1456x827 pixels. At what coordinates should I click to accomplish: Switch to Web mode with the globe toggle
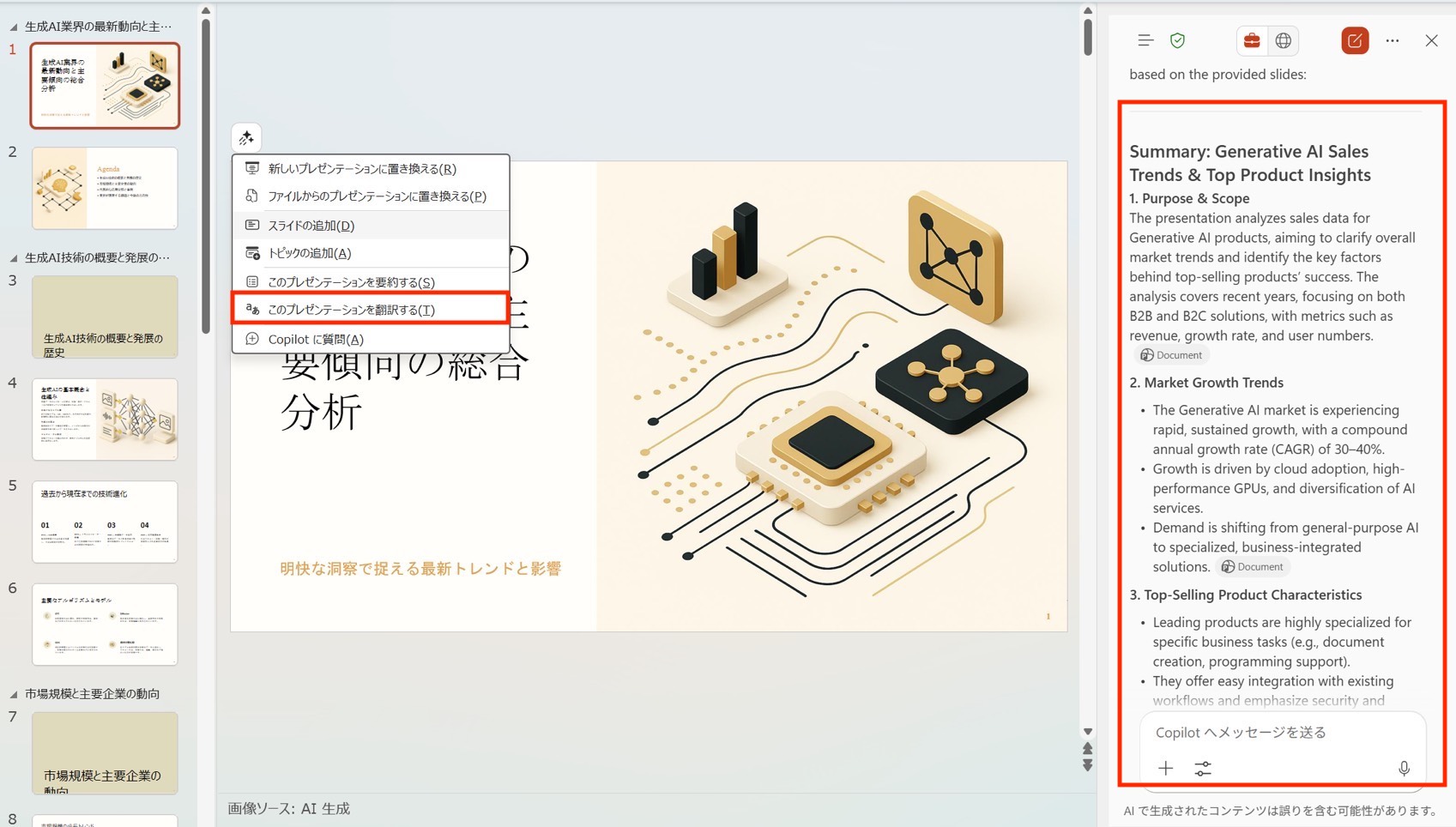tap(1283, 40)
